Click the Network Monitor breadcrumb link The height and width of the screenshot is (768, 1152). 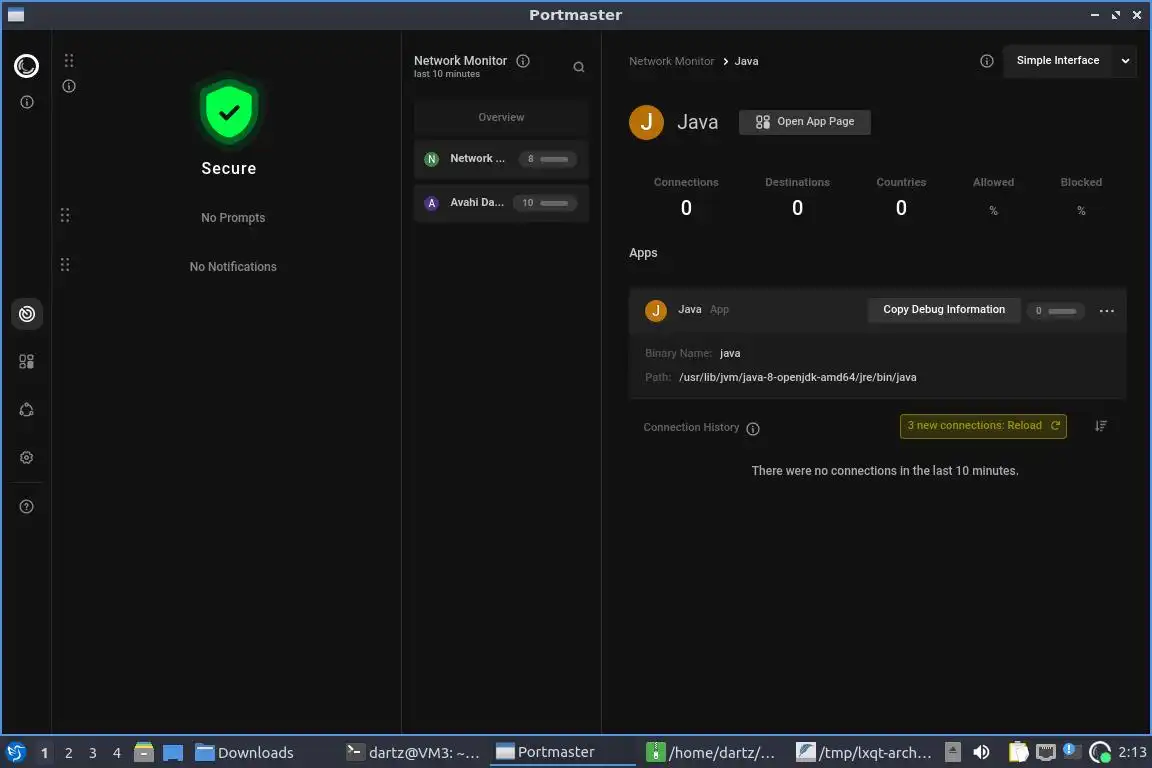[671, 62]
